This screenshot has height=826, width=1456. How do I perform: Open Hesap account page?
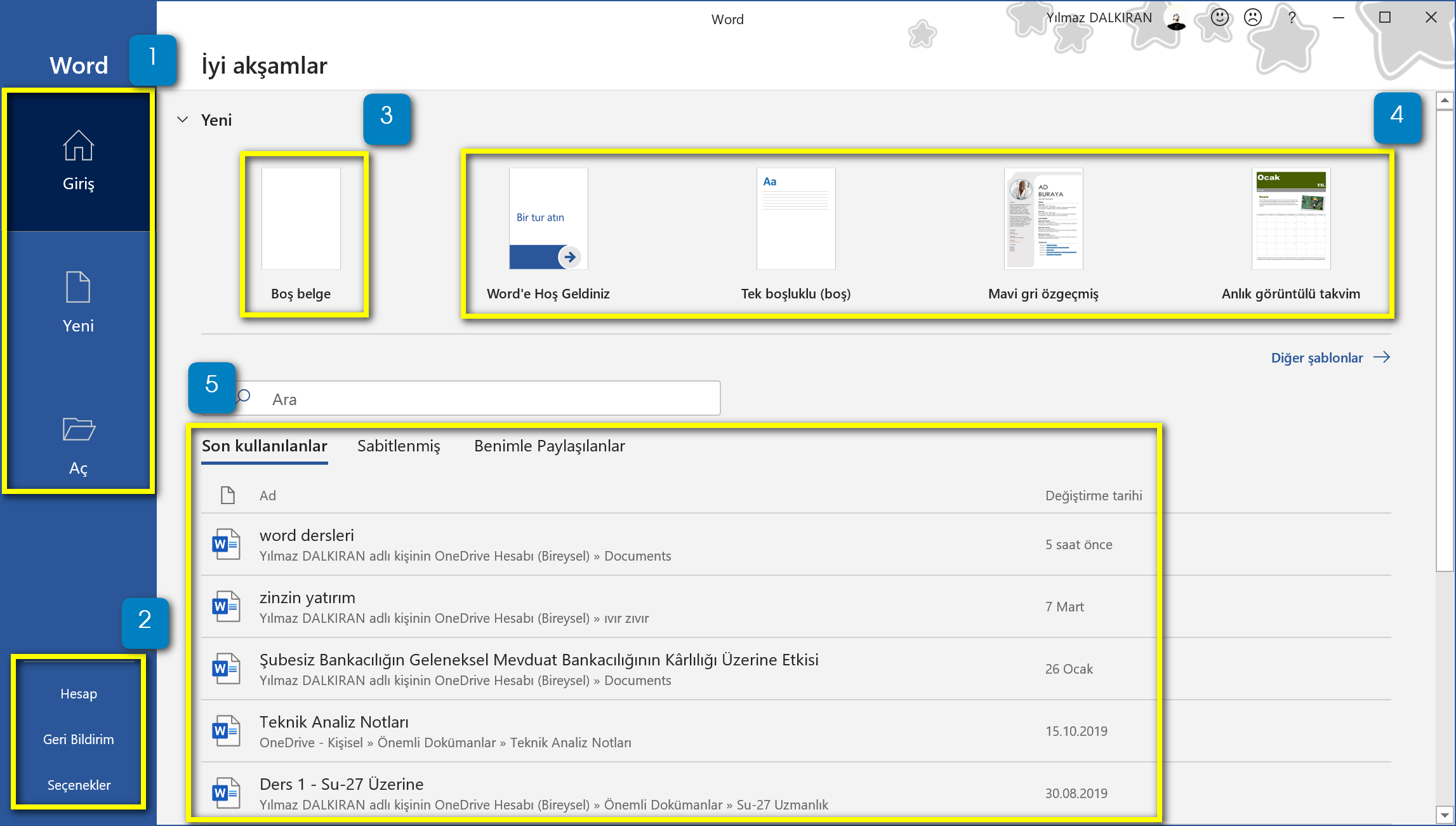point(79,693)
